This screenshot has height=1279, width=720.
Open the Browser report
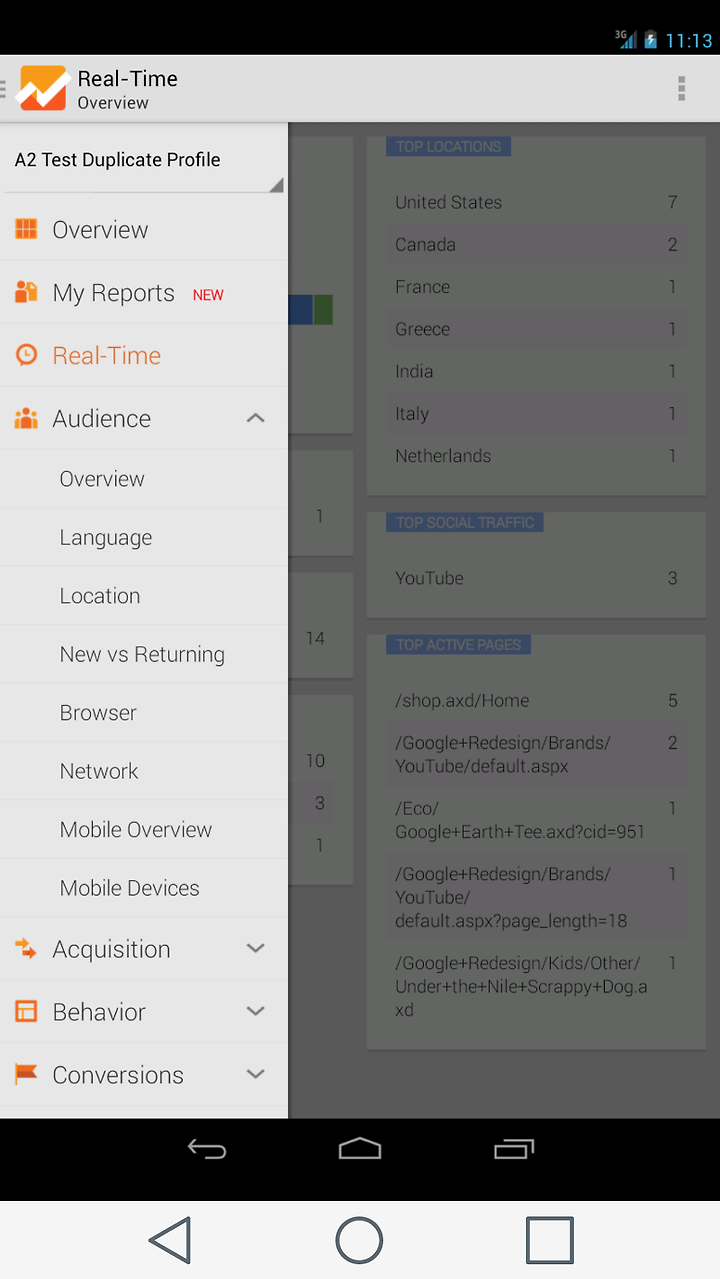[144, 712]
